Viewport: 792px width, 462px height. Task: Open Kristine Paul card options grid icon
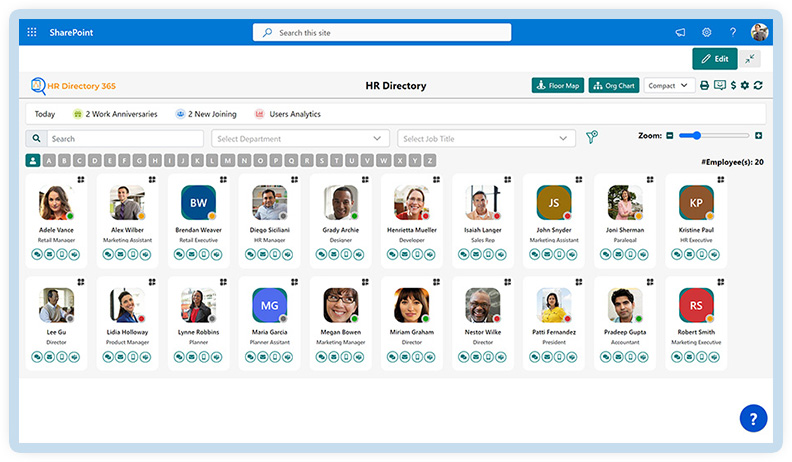pos(721,180)
